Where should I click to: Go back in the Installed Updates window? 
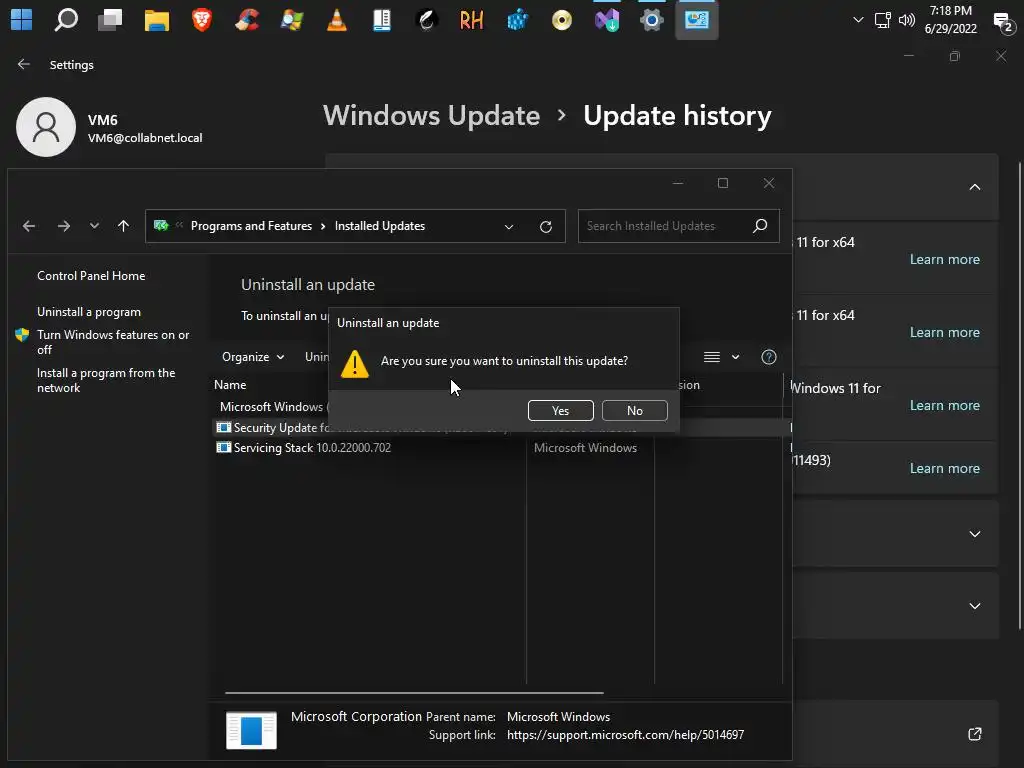tap(29, 226)
